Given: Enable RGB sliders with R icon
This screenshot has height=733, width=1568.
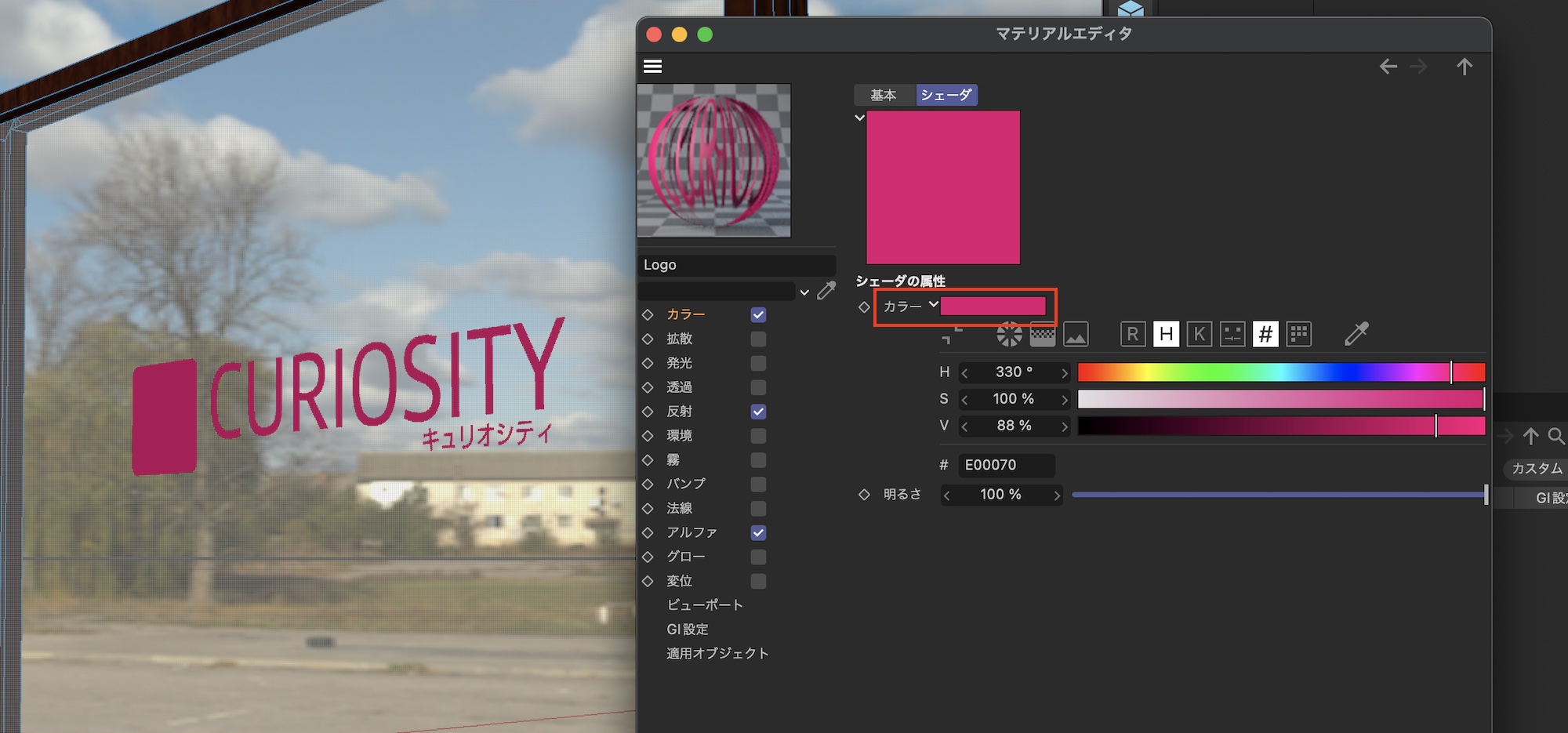Looking at the screenshot, I should (1132, 335).
